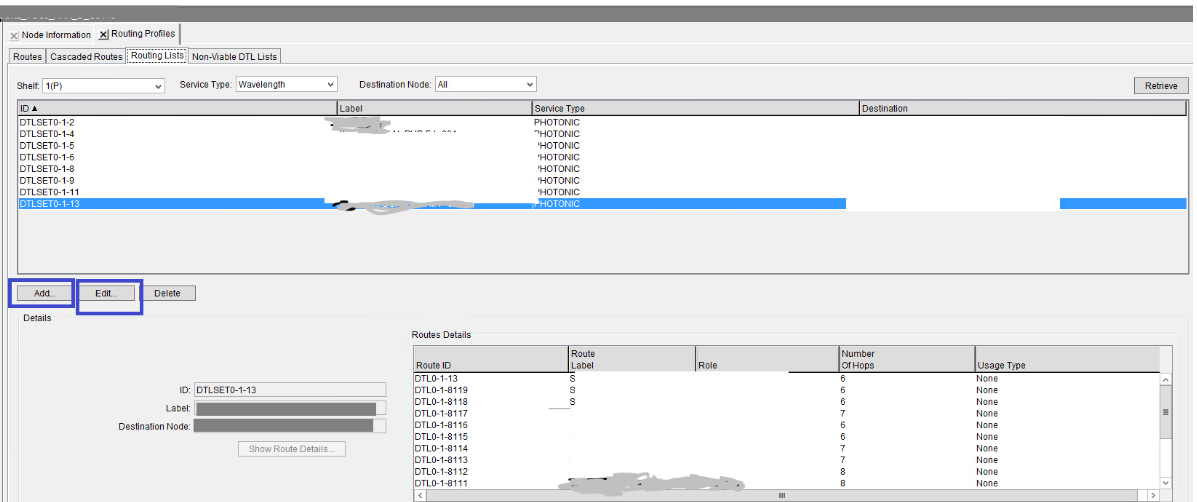
Task: Click routes table horizontal scroll right arrow
Action: [x=1154, y=495]
